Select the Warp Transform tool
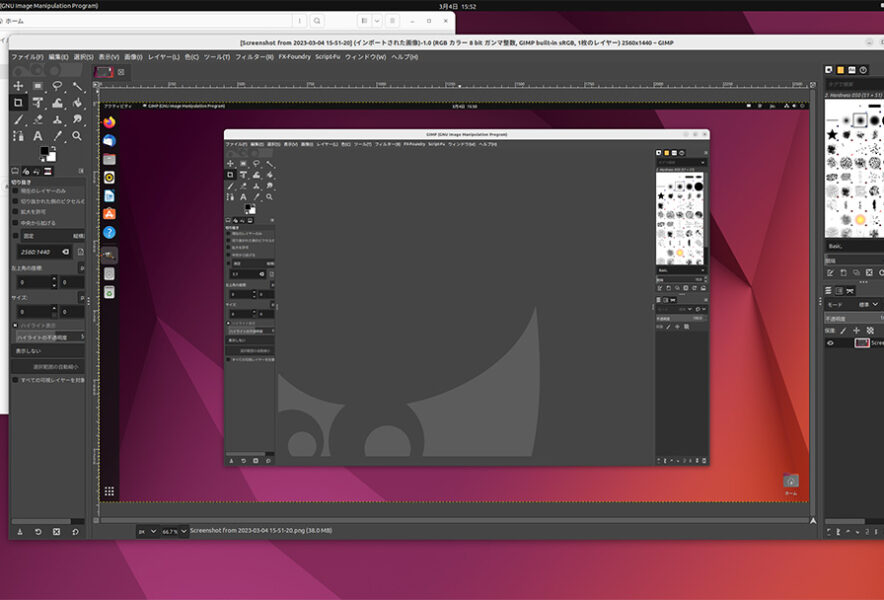The width and height of the screenshot is (884, 600). tap(57, 103)
